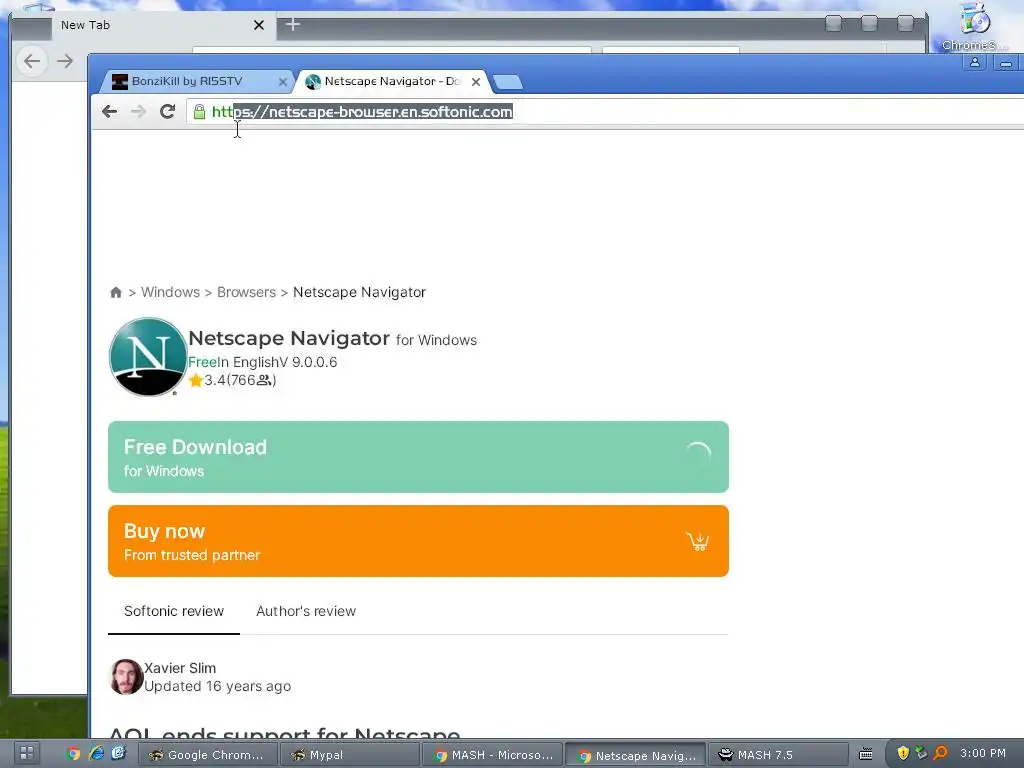Go back using the front browser's back arrow

tap(109, 112)
